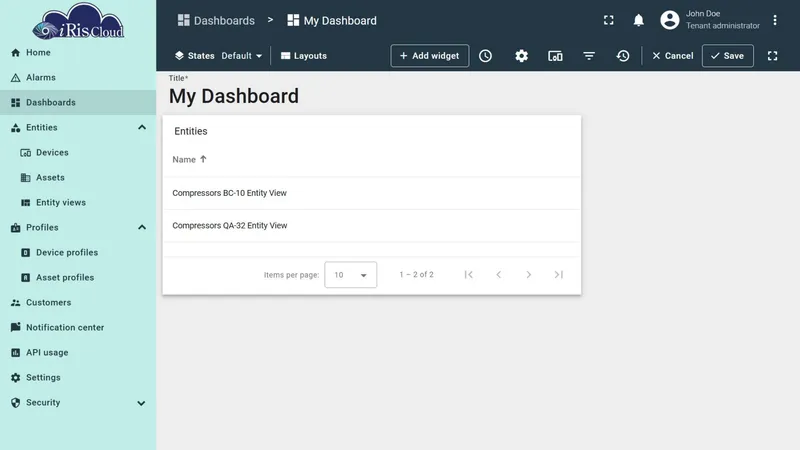Open the filters icon
The image size is (800, 450).
tap(589, 56)
